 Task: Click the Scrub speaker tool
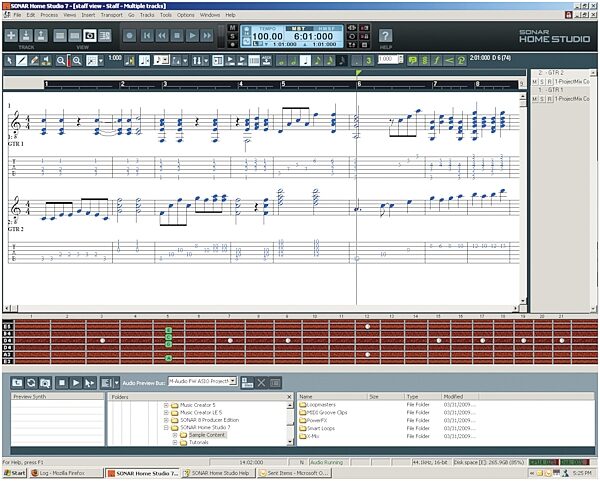pos(46,60)
